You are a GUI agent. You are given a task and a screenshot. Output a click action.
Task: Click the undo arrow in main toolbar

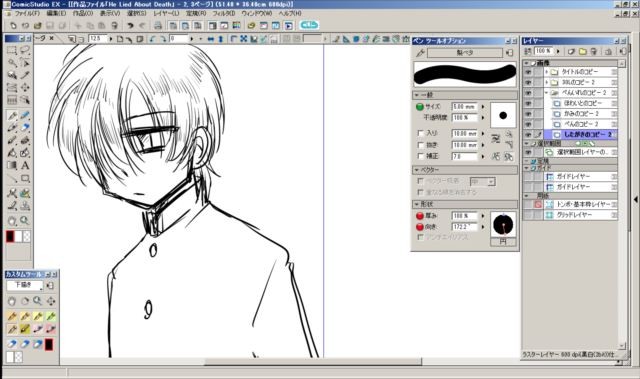[130, 26]
